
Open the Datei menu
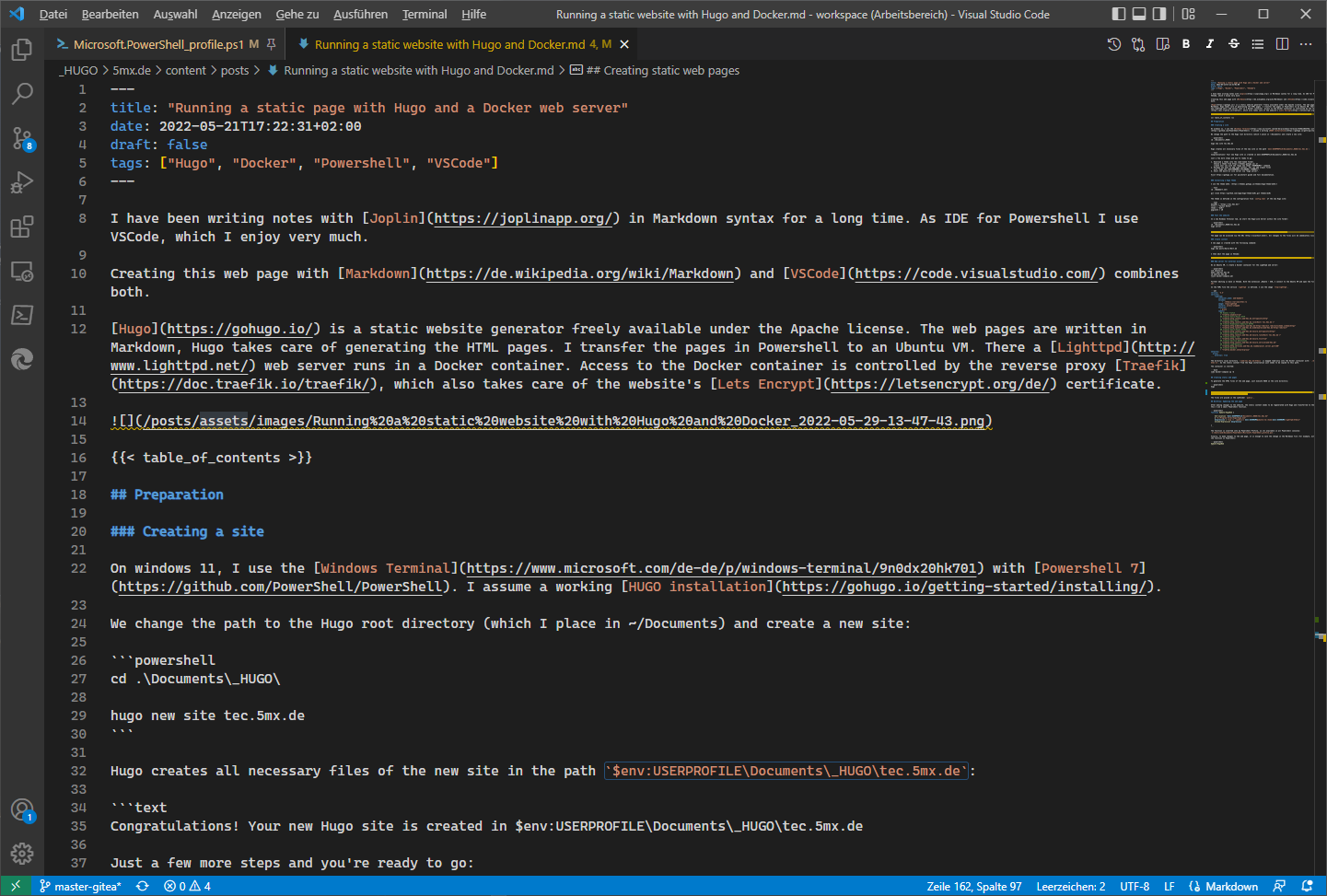coord(53,14)
